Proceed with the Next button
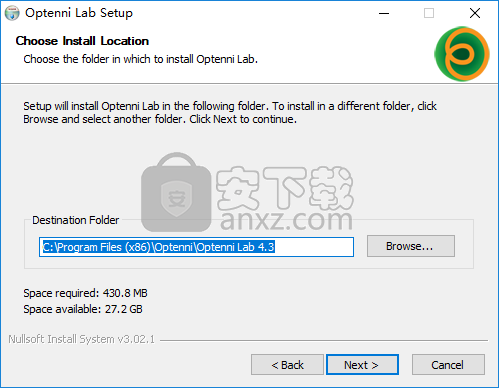499x388 pixels. [x=362, y=365]
